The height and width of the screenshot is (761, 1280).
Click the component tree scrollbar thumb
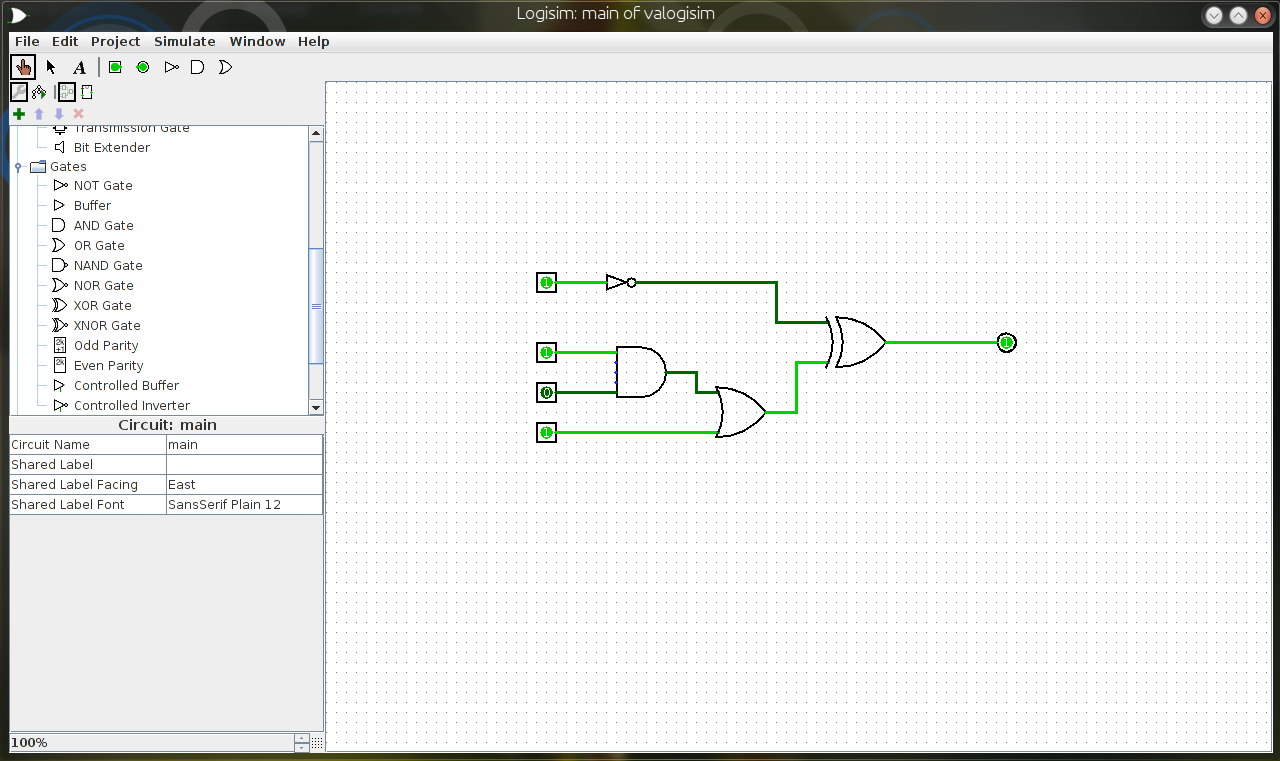pyautogui.click(x=316, y=306)
